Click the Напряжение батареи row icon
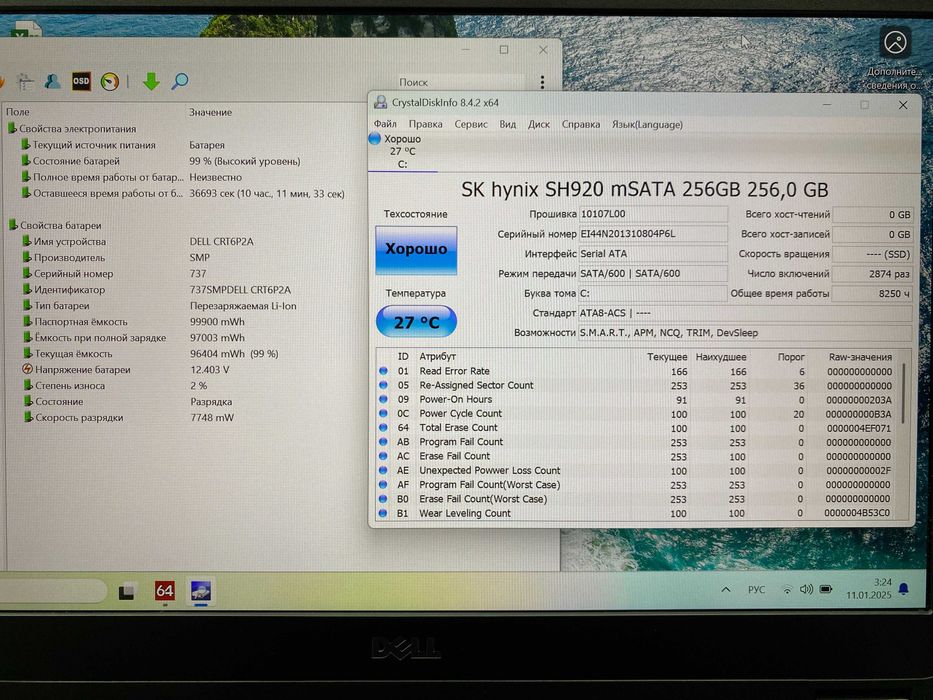The width and height of the screenshot is (933, 700). click(x=27, y=370)
